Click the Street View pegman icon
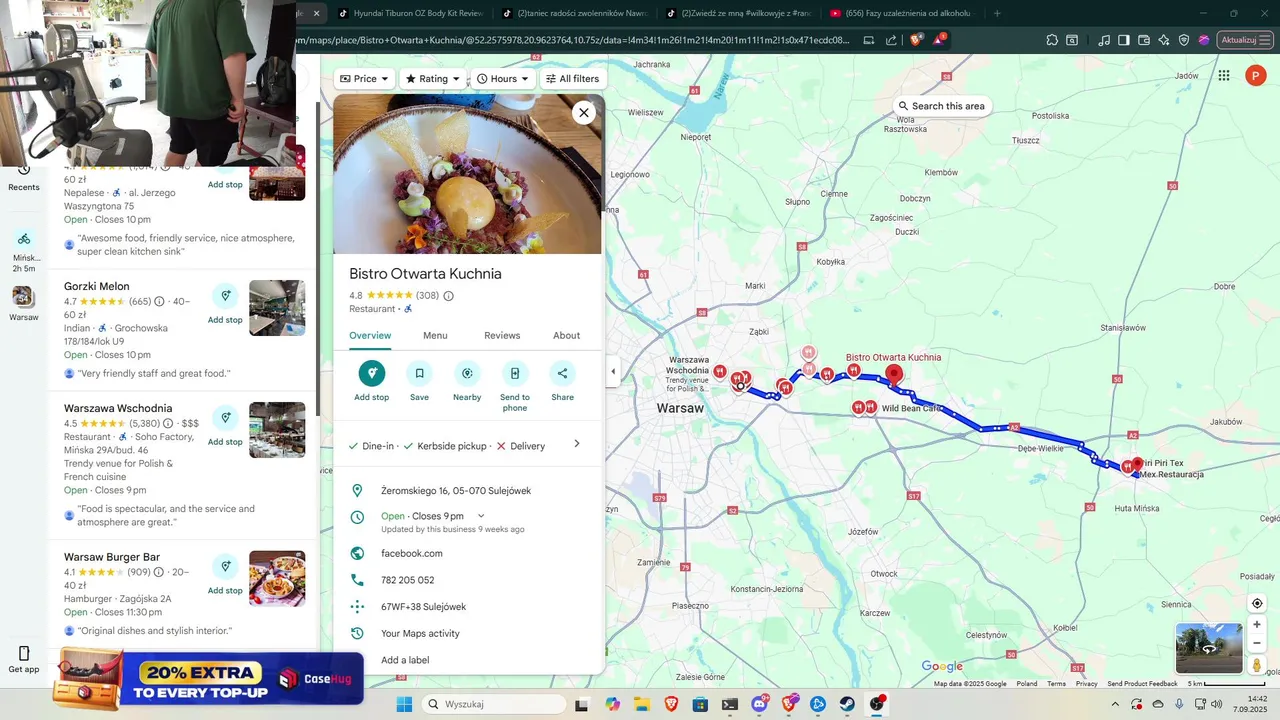 coord(1257,665)
